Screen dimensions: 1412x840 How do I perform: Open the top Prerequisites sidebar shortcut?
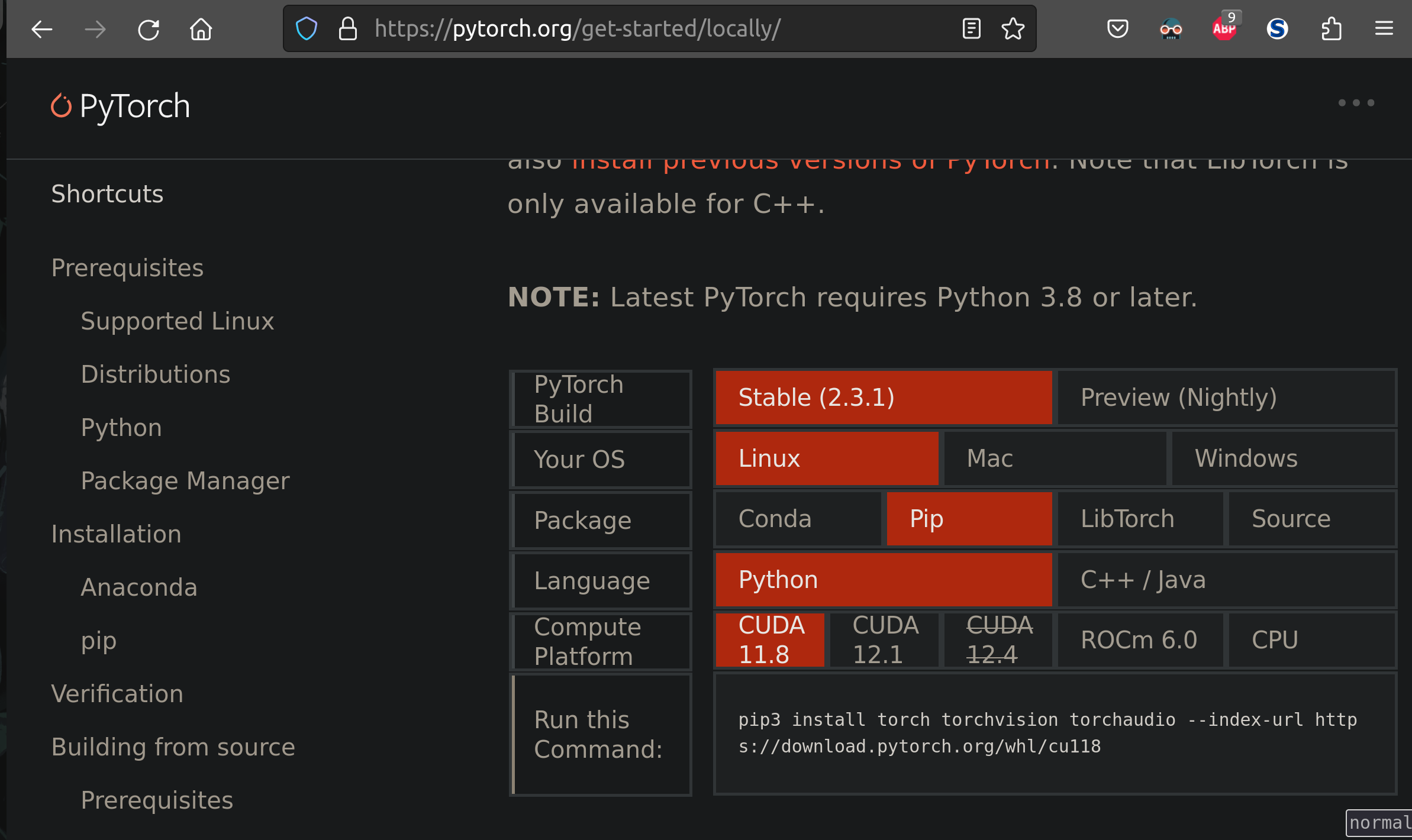coord(127,268)
